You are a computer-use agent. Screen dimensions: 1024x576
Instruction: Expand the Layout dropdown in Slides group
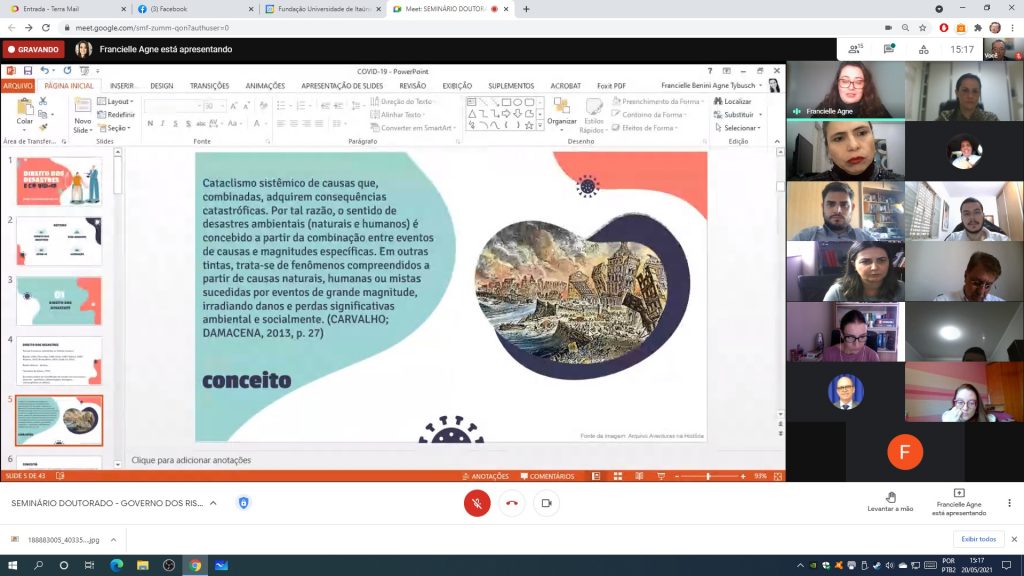119,101
